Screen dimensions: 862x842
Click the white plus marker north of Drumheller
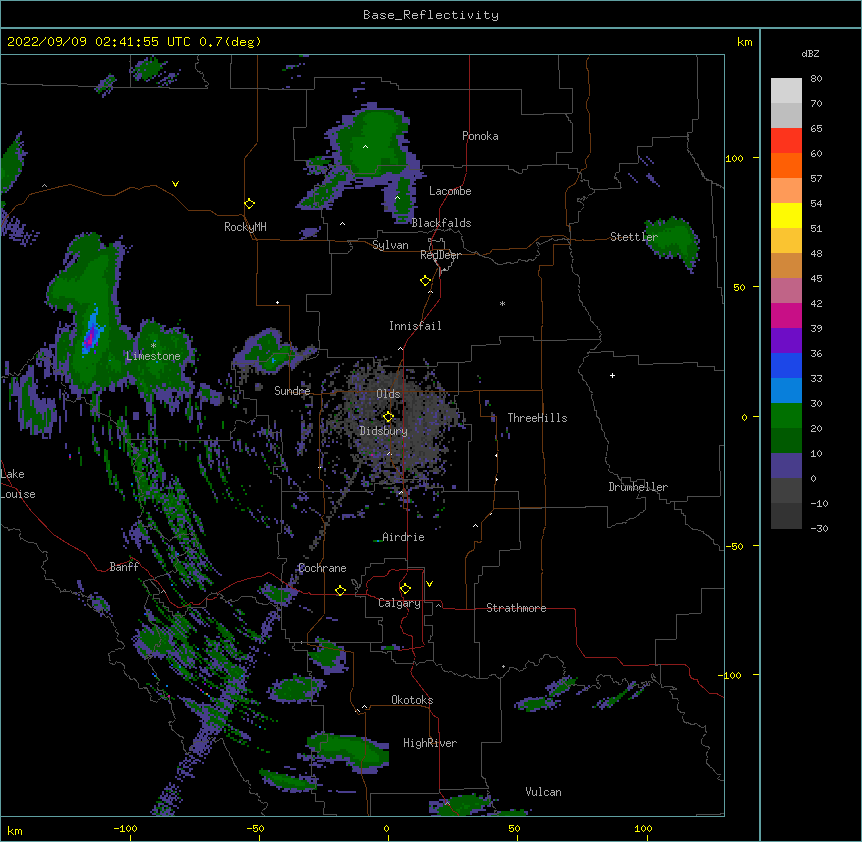click(x=612, y=375)
